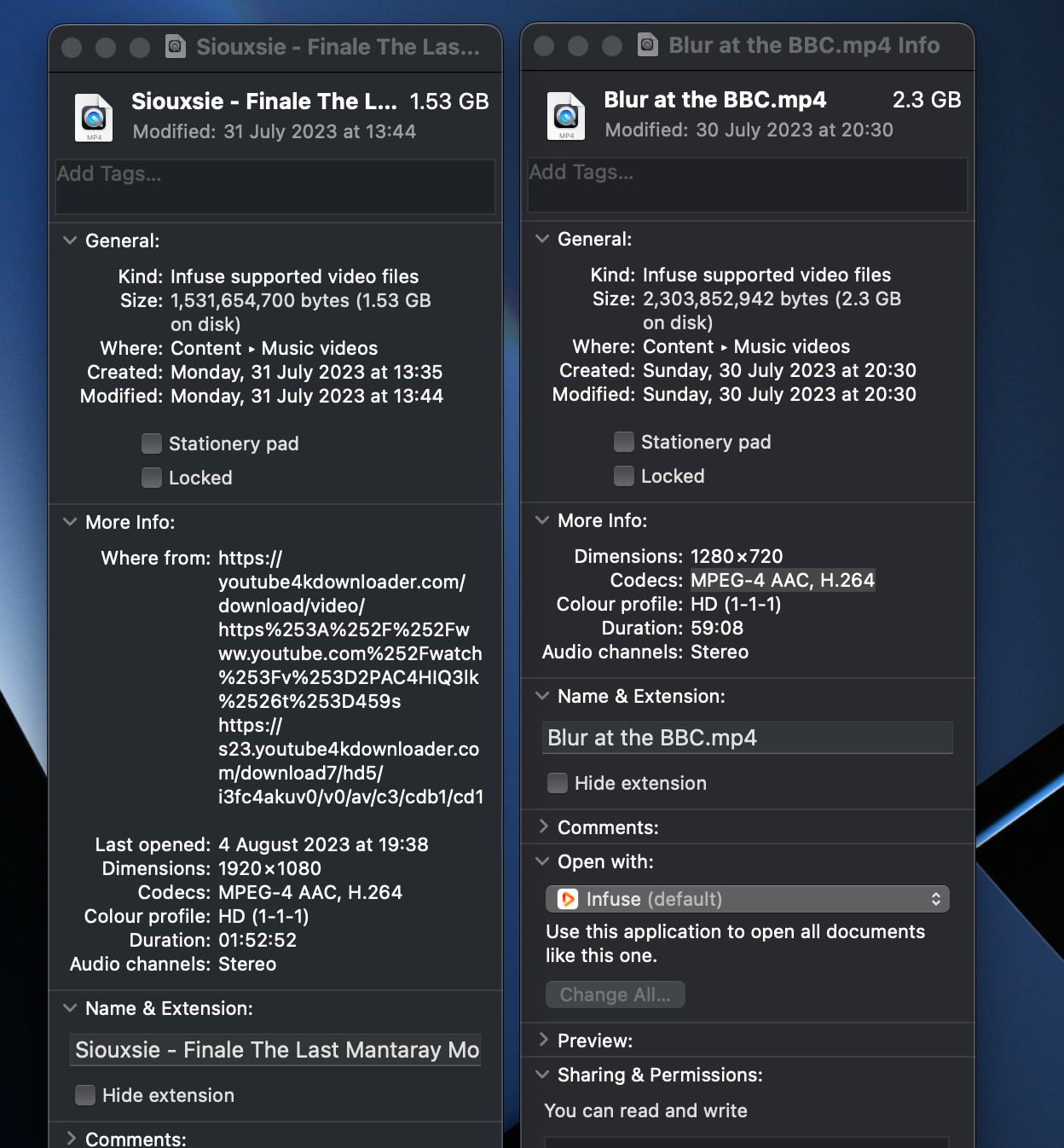Collapse General section in Siouxsie window
This screenshot has height=1148, width=1064.
[70, 241]
